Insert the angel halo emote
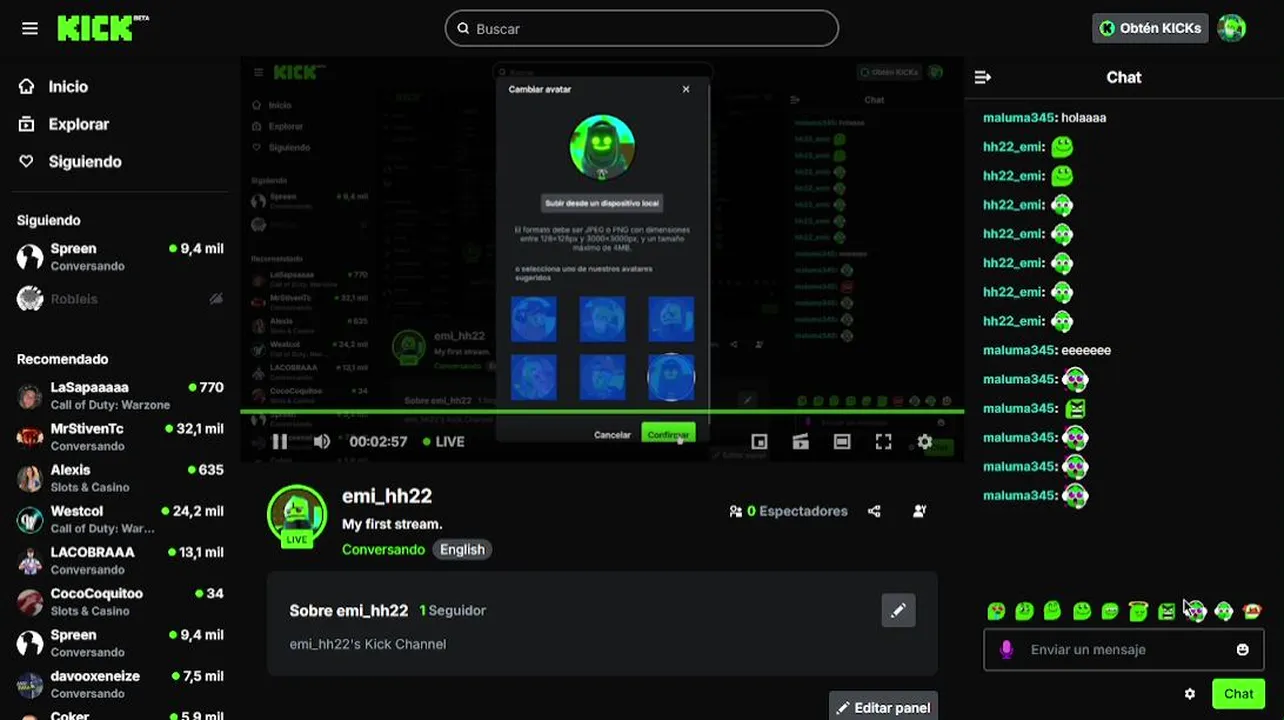Image resolution: width=1284 pixels, height=720 pixels. pos(1138,610)
